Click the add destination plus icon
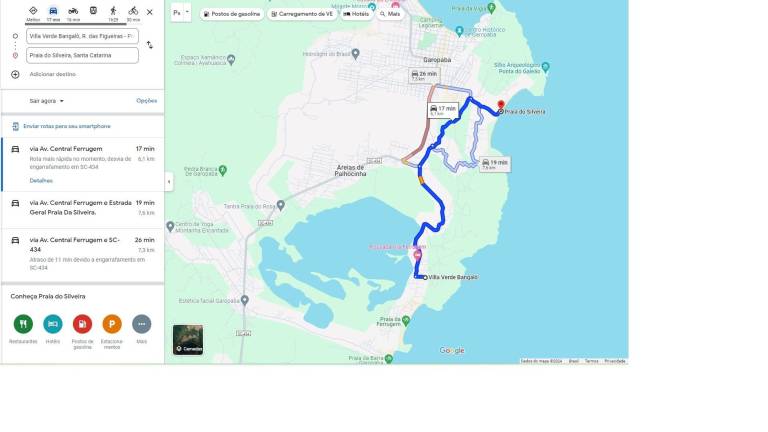 [15, 74]
